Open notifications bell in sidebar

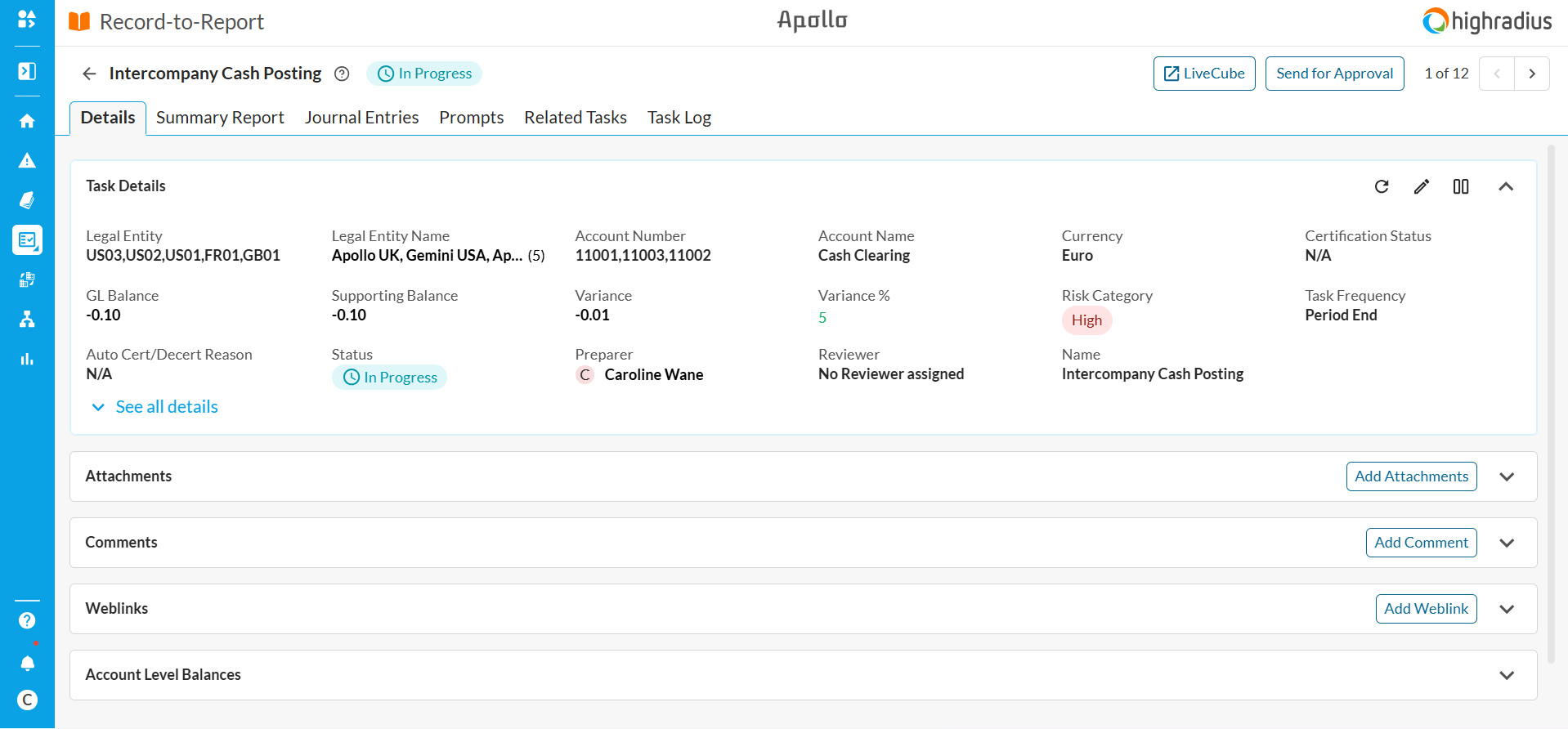tap(27, 663)
